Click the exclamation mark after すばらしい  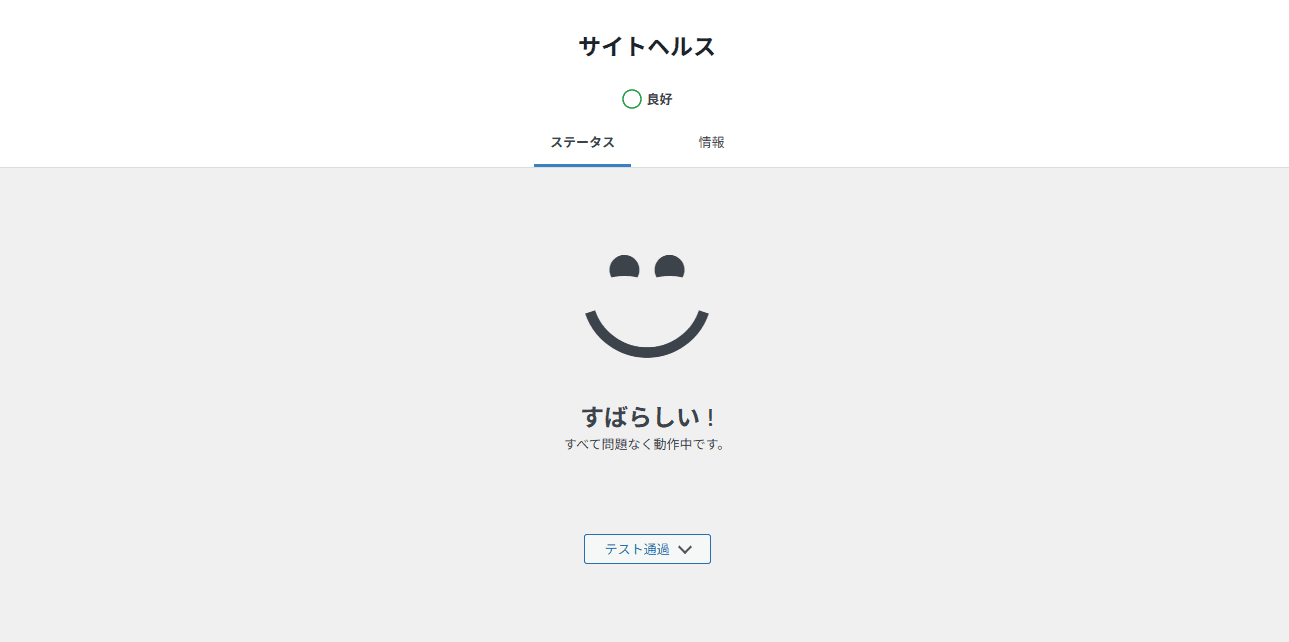coord(709,418)
